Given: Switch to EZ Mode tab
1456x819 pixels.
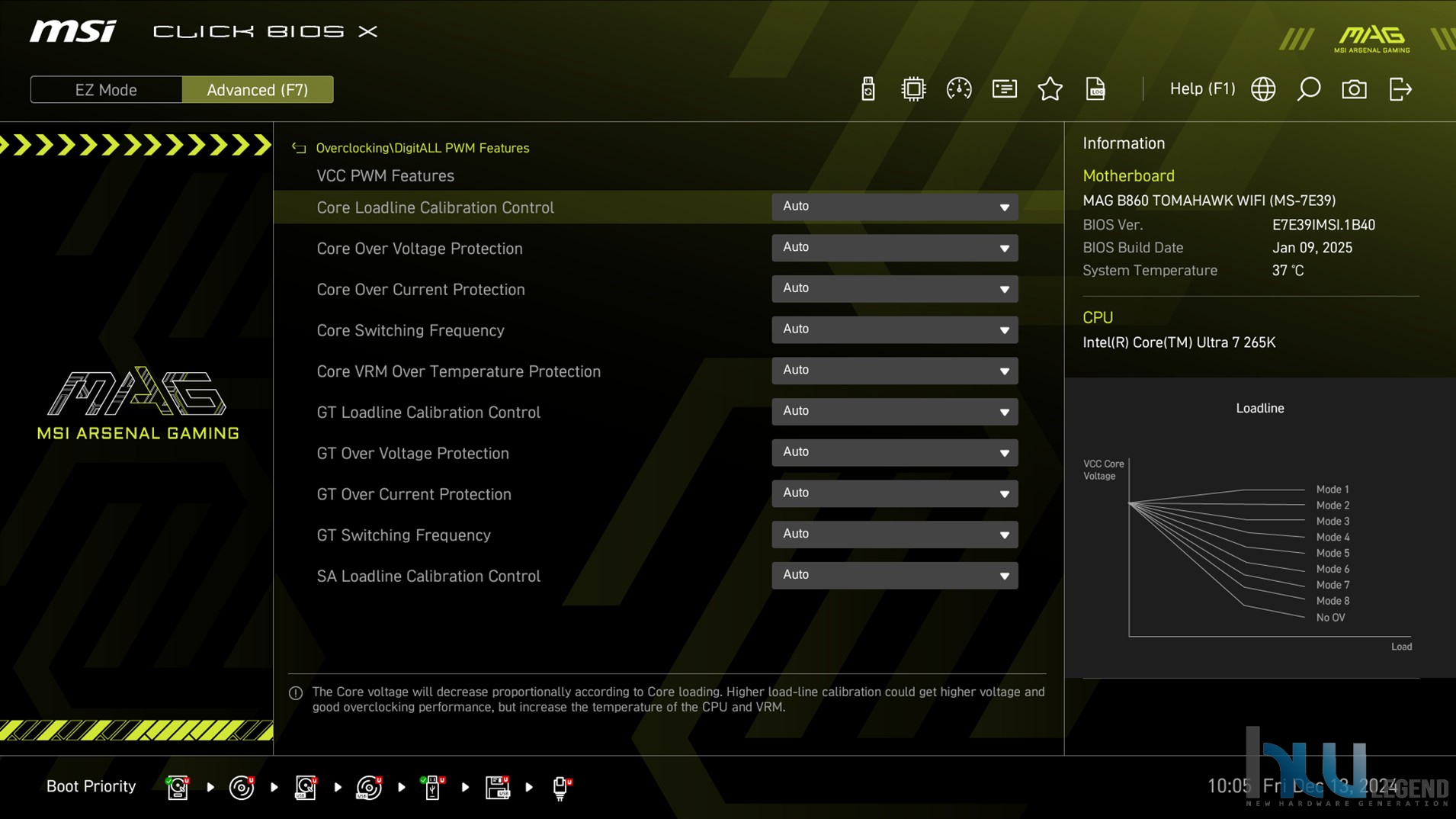Looking at the screenshot, I should (106, 89).
